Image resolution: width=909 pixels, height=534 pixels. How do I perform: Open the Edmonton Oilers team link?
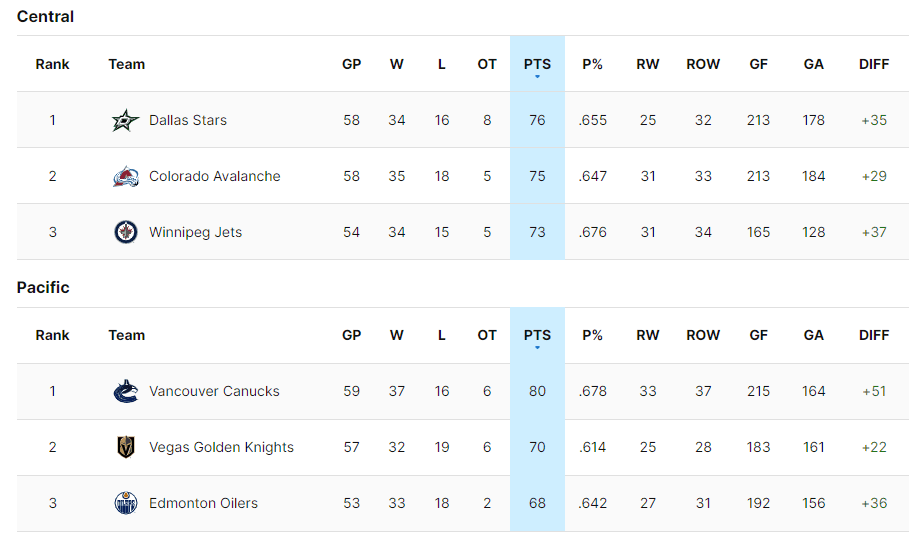[x=203, y=504]
